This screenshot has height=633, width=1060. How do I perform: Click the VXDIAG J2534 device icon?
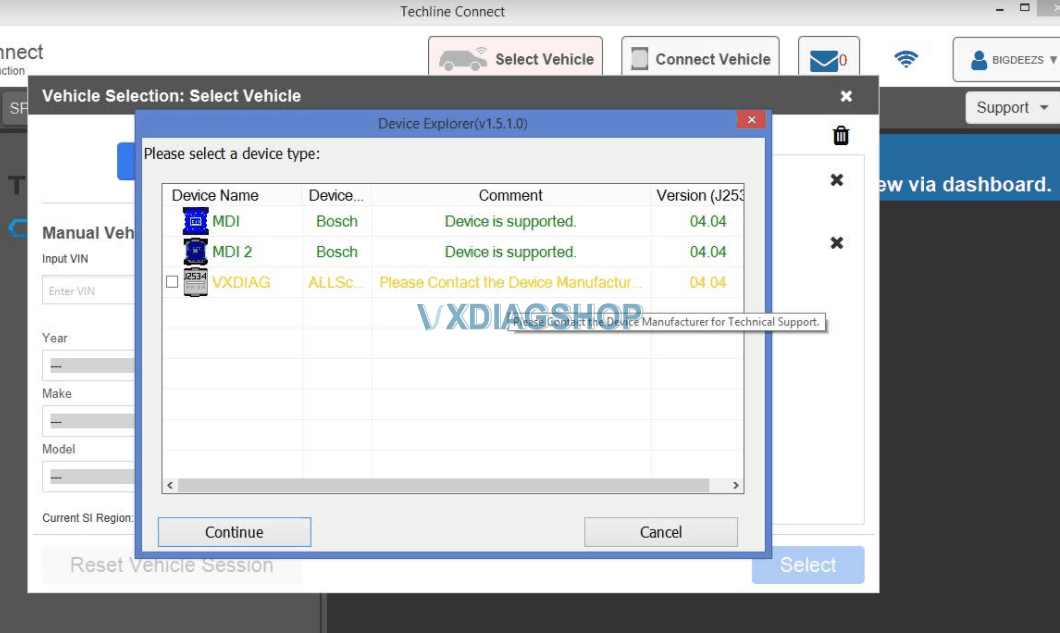[x=196, y=282]
